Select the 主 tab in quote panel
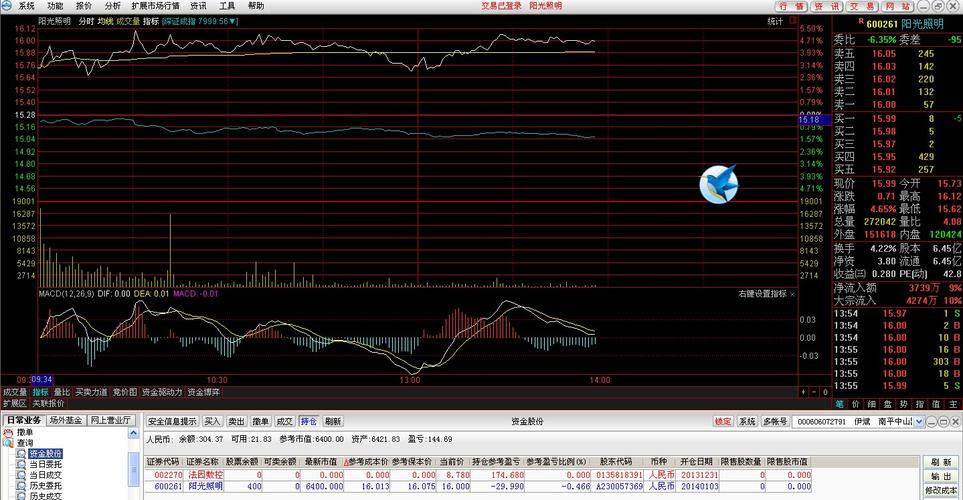The width and height of the screenshot is (963, 500). (952, 404)
